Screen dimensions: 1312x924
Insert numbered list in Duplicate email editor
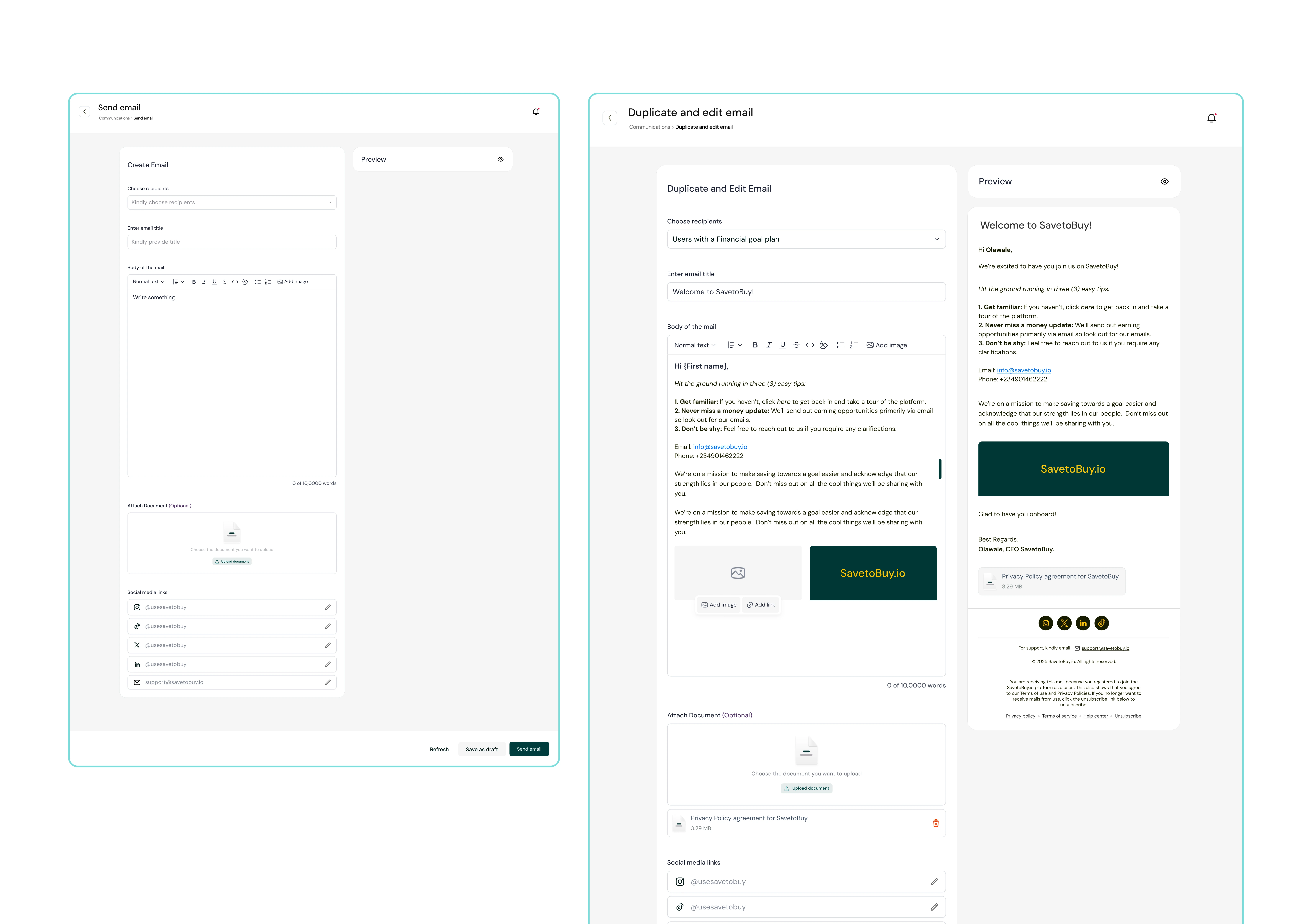pos(854,345)
